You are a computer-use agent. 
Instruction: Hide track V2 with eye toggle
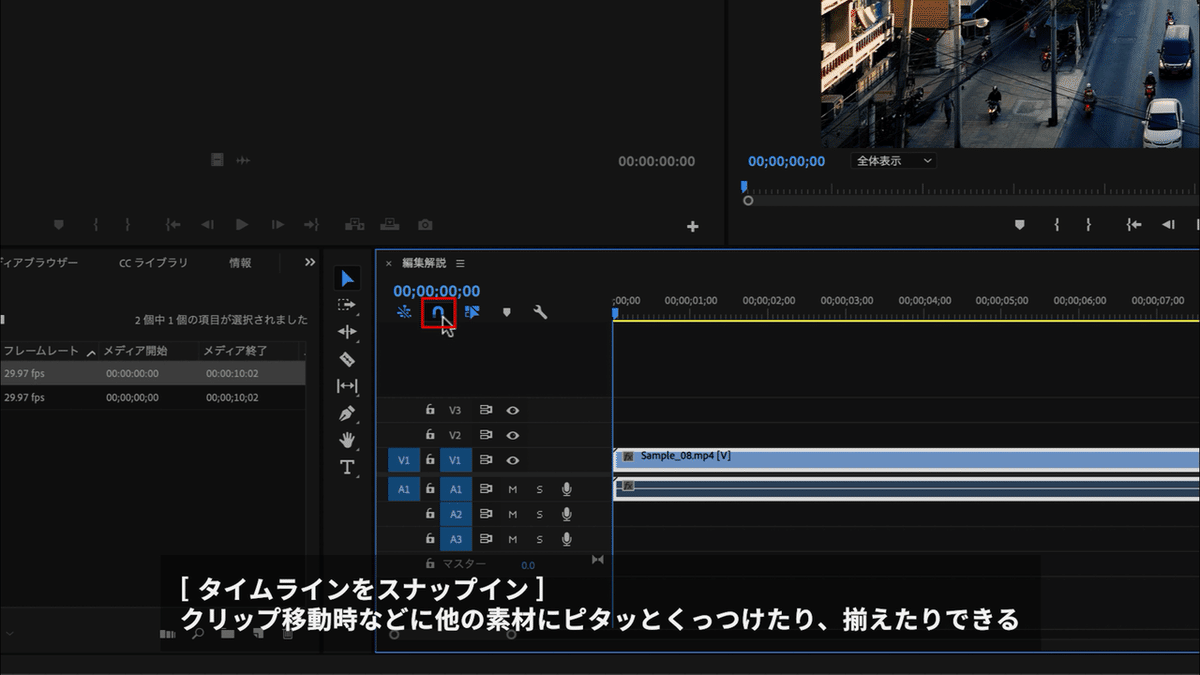[512, 435]
